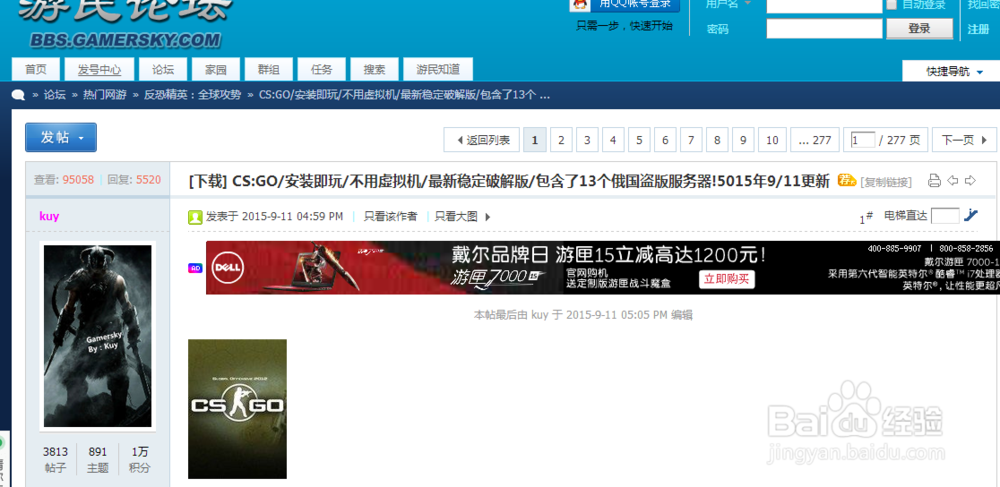Click the 注册 register link

click(978, 29)
